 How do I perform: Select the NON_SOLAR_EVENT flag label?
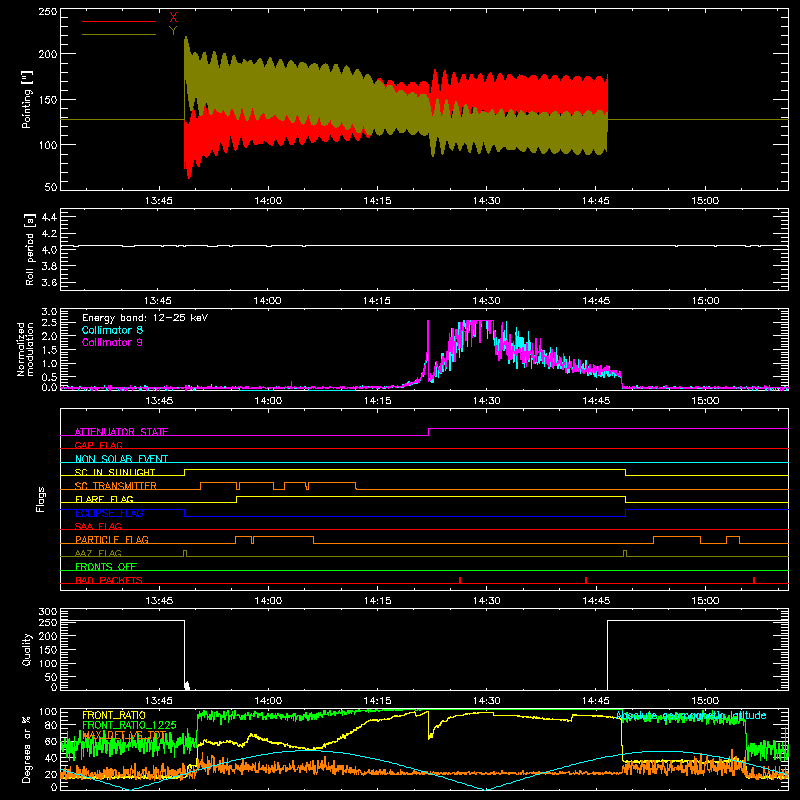click(121, 459)
